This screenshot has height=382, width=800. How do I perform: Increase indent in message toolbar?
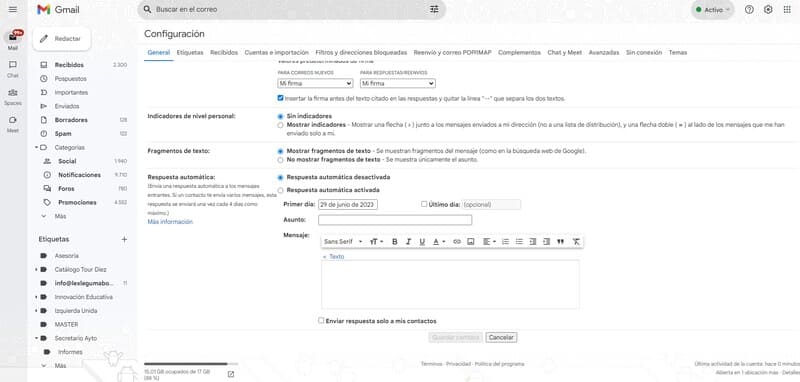click(x=546, y=242)
